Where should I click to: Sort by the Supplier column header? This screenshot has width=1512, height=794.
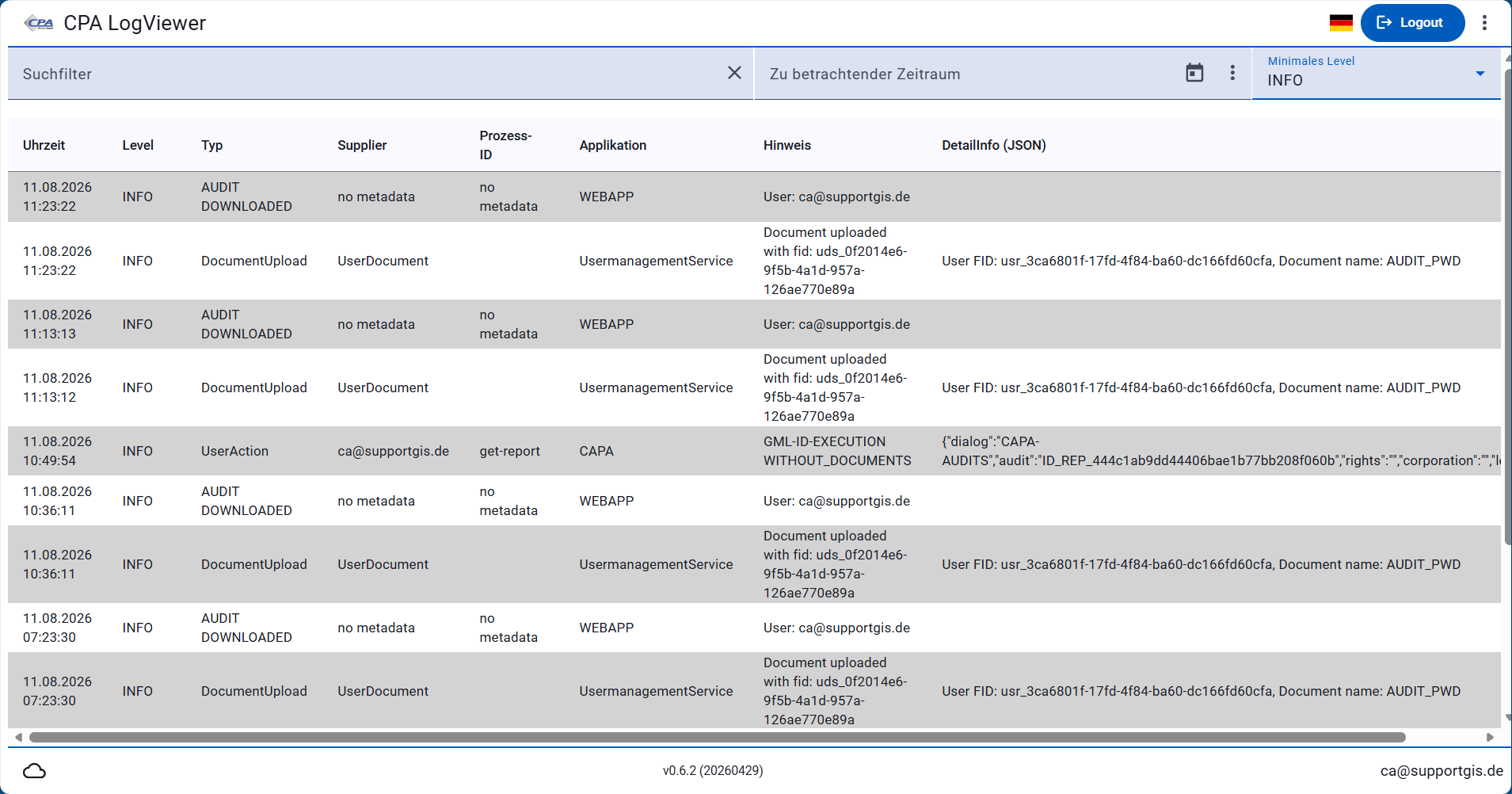pos(362,145)
